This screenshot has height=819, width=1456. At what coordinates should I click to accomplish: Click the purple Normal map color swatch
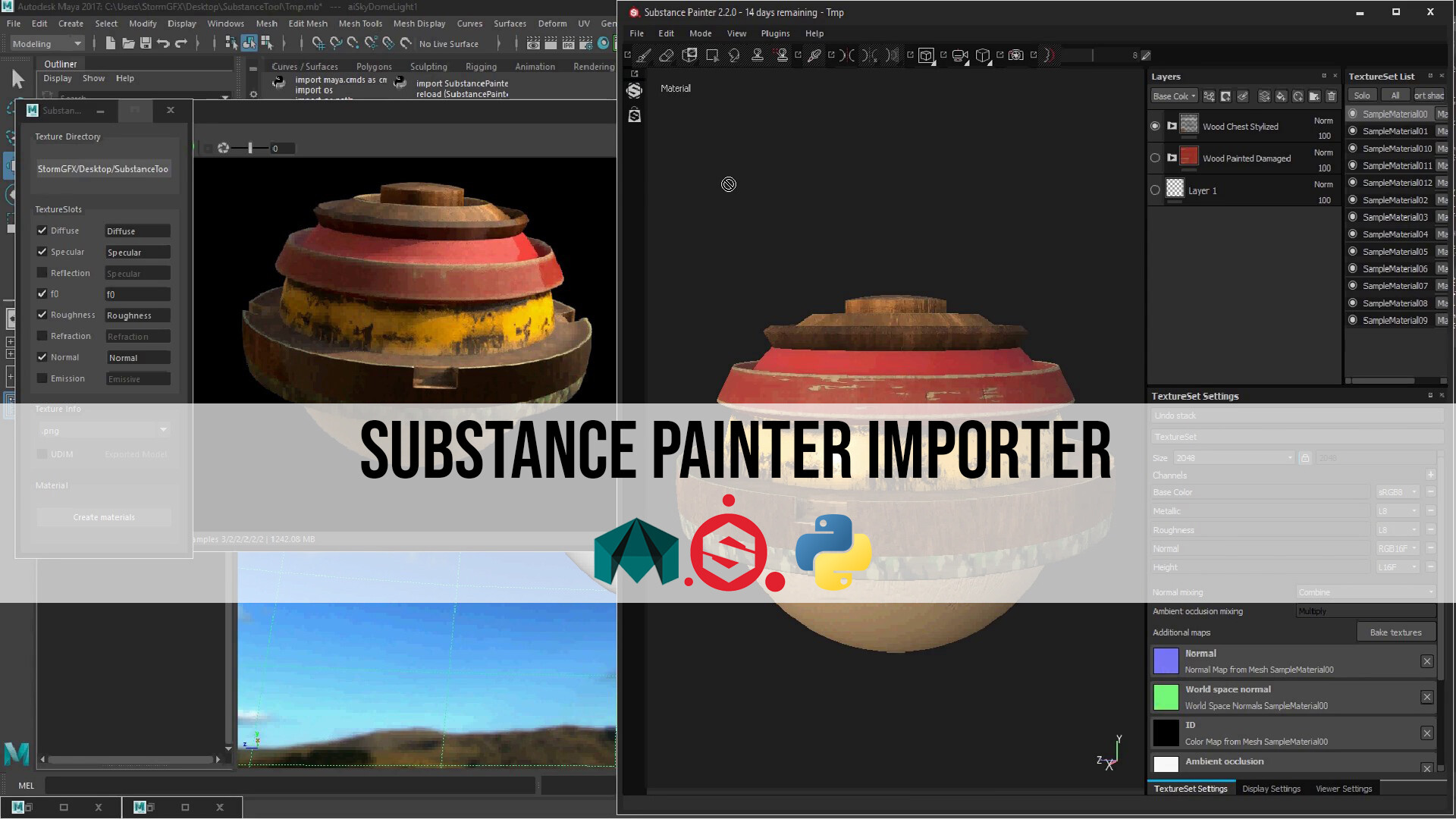pyautogui.click(x=1166, y=661)
